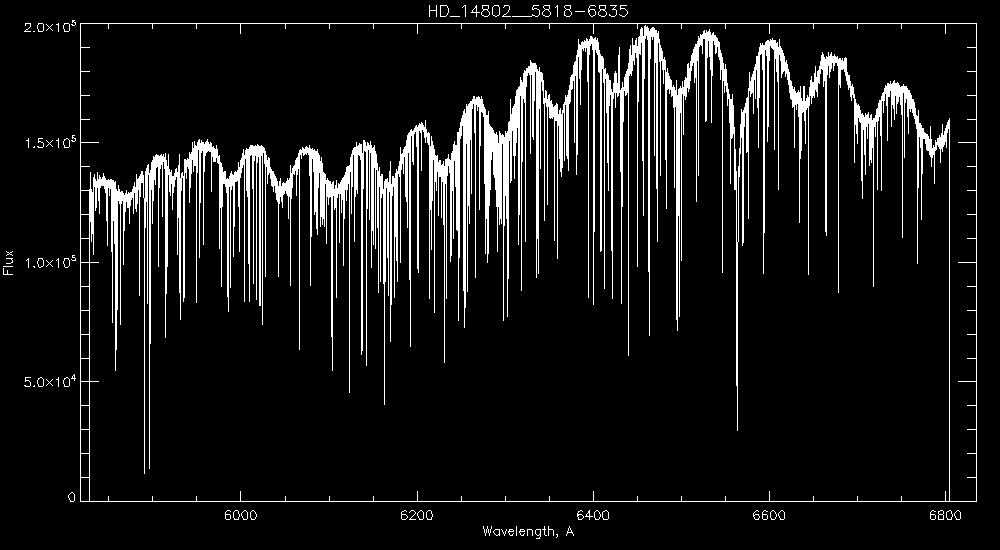1000x550 pixels.
Task: Click the 6200 wavelength tick label
Action: 417,516
